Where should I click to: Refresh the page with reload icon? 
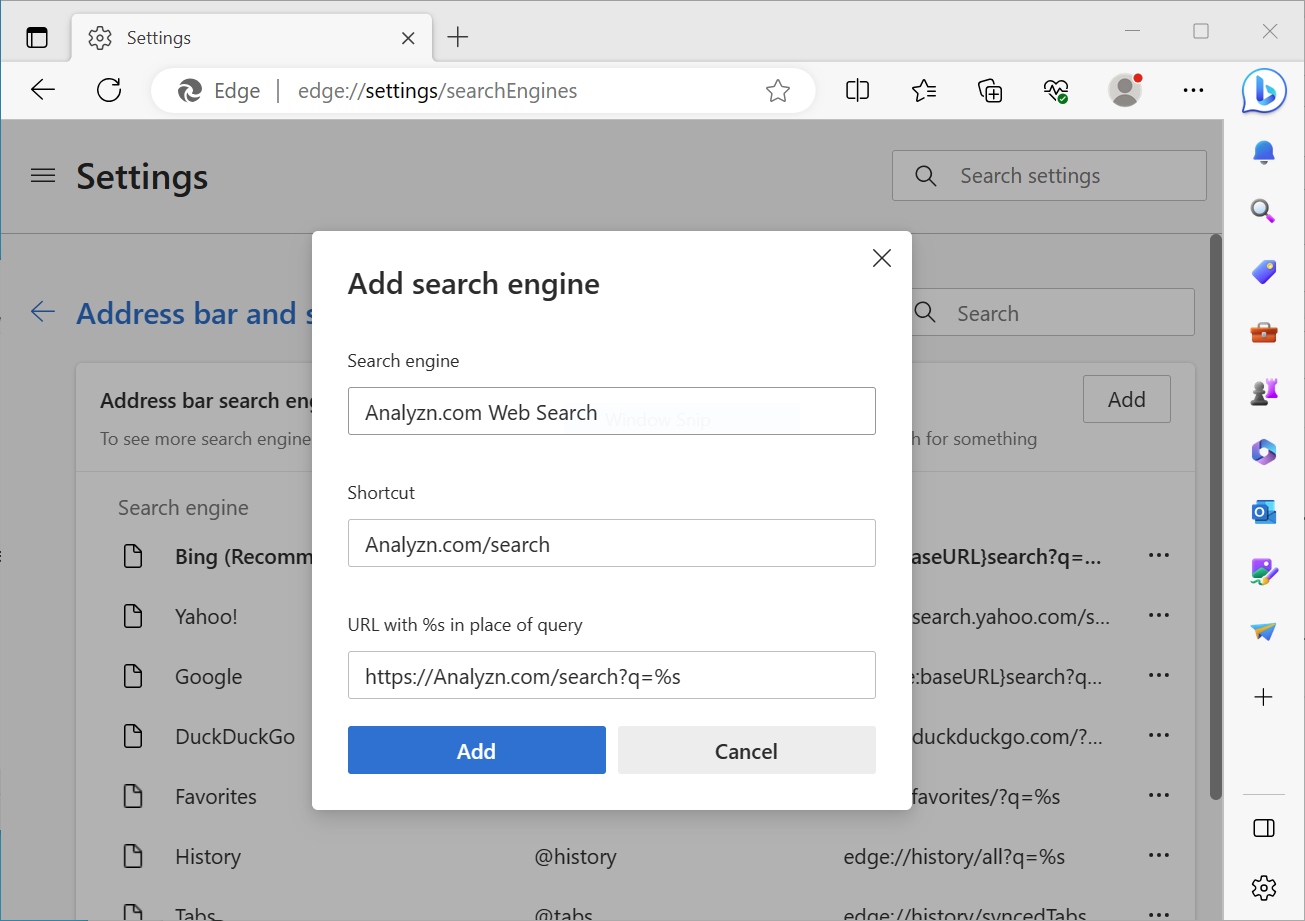pos(109,91)
